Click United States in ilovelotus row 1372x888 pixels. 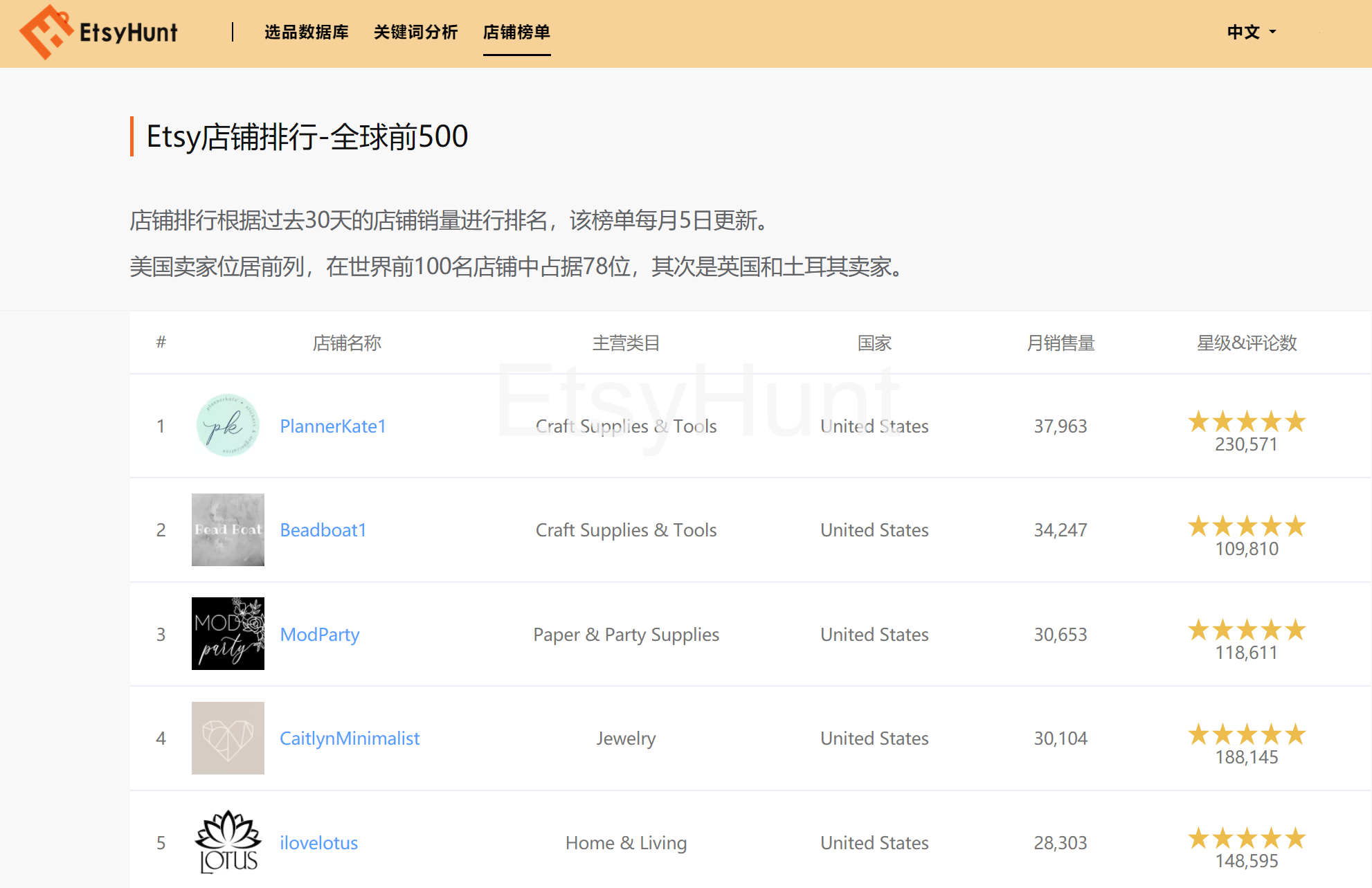(x=874, y=843)
